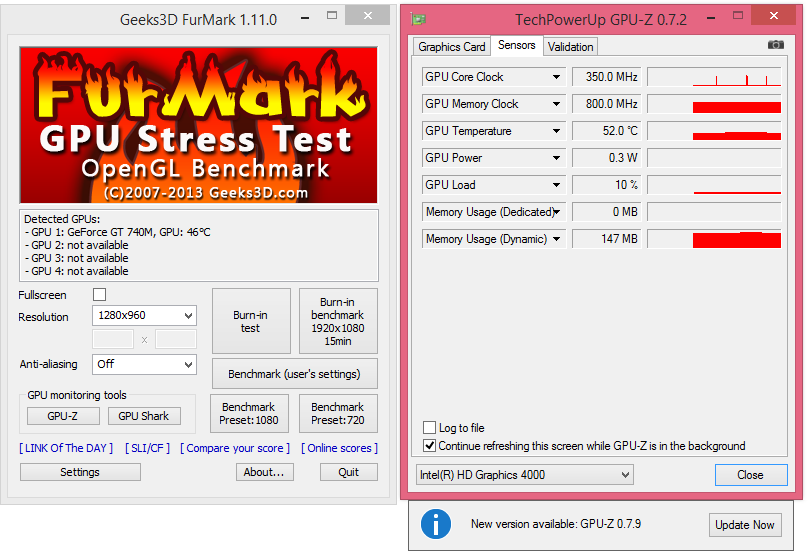Open the Memory Usage (Dedicated) dropdown

tap(494, 212)
